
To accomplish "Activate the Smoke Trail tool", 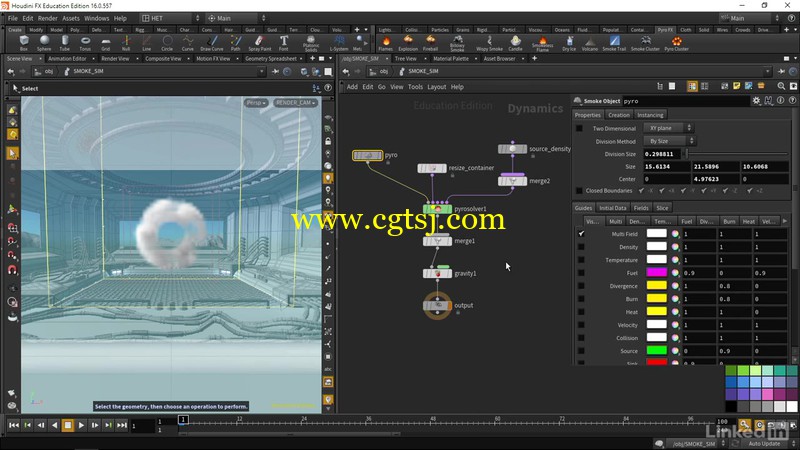I will click(614, 43).
